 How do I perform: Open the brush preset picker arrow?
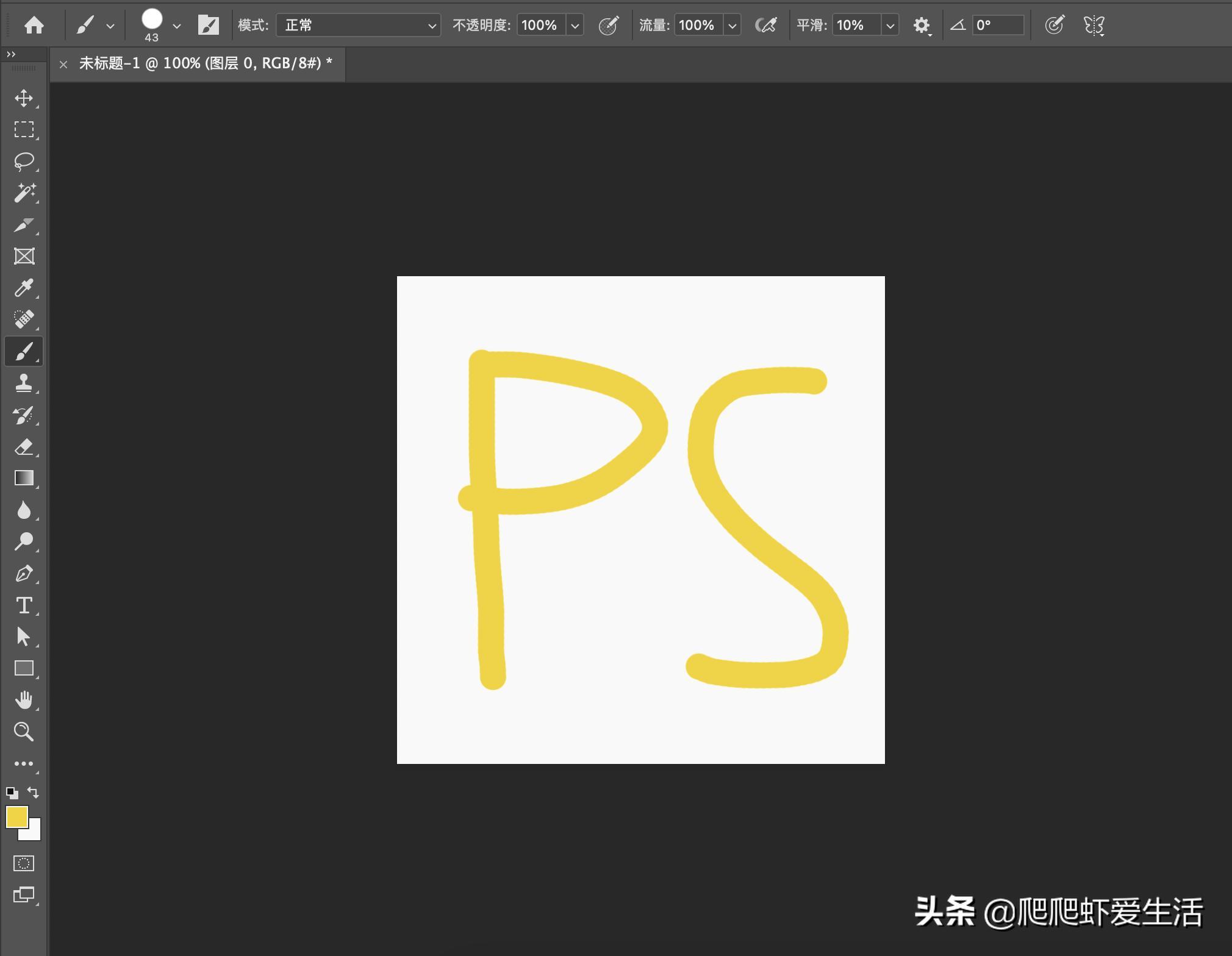[177, 26]
